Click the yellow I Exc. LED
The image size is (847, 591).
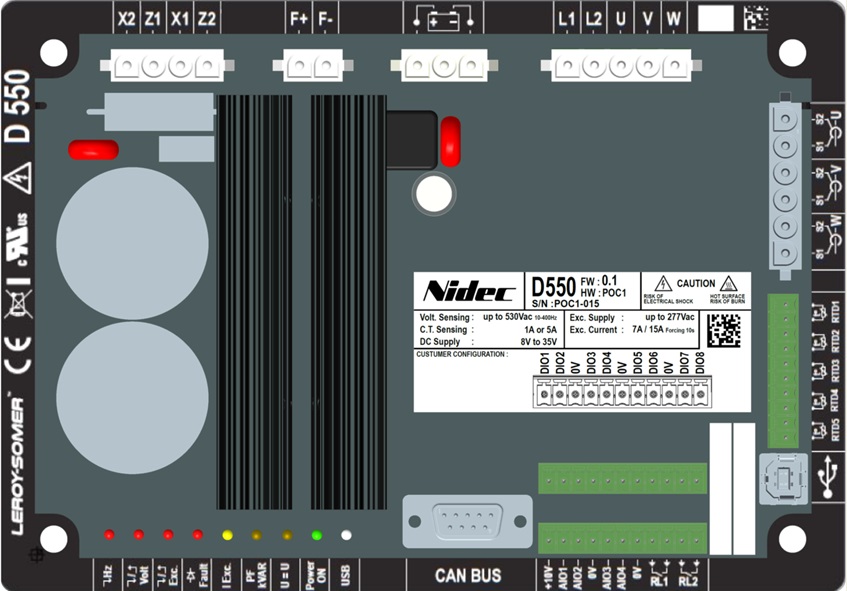pos(227,535)
